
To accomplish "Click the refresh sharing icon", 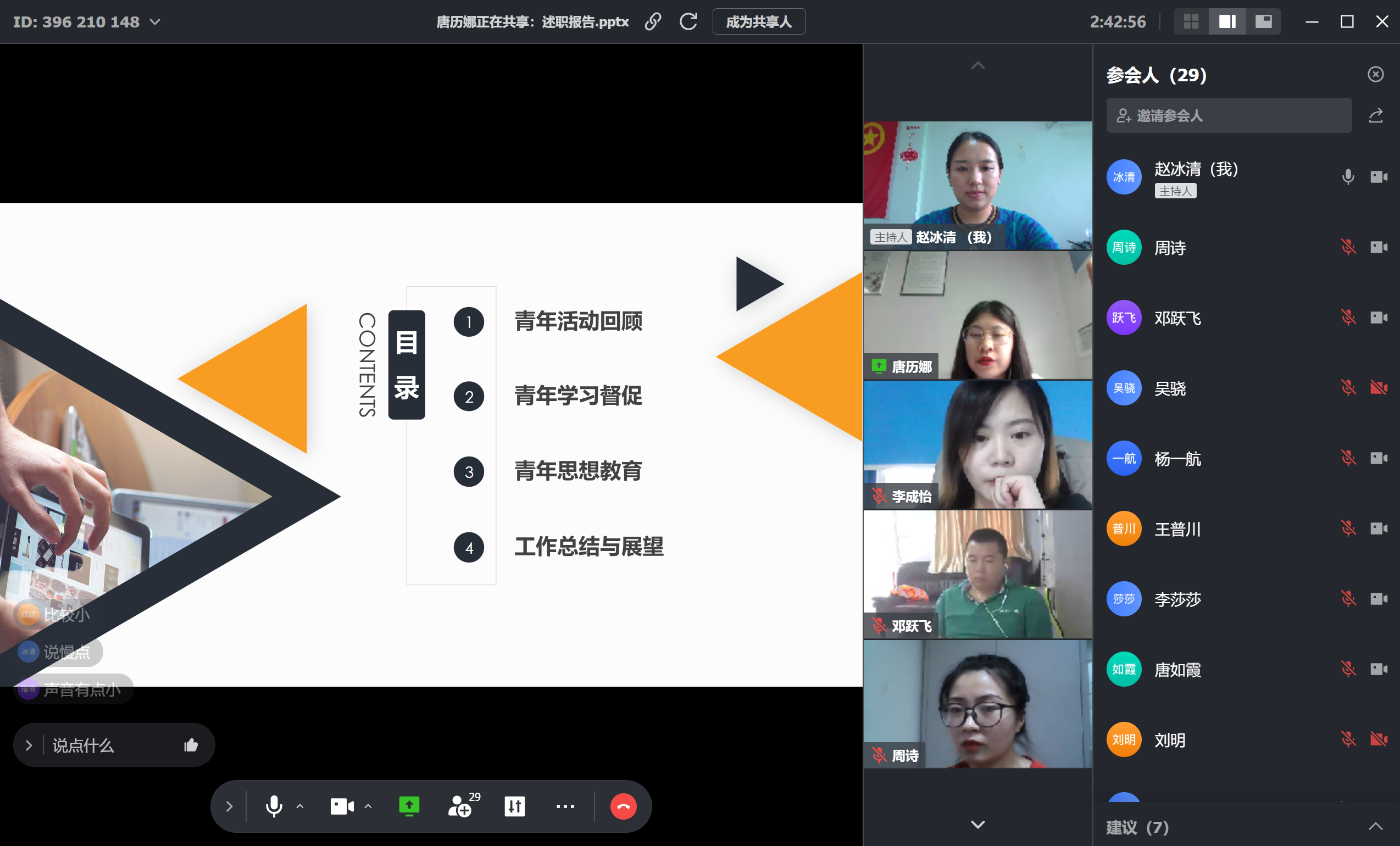I will point(688,21).
